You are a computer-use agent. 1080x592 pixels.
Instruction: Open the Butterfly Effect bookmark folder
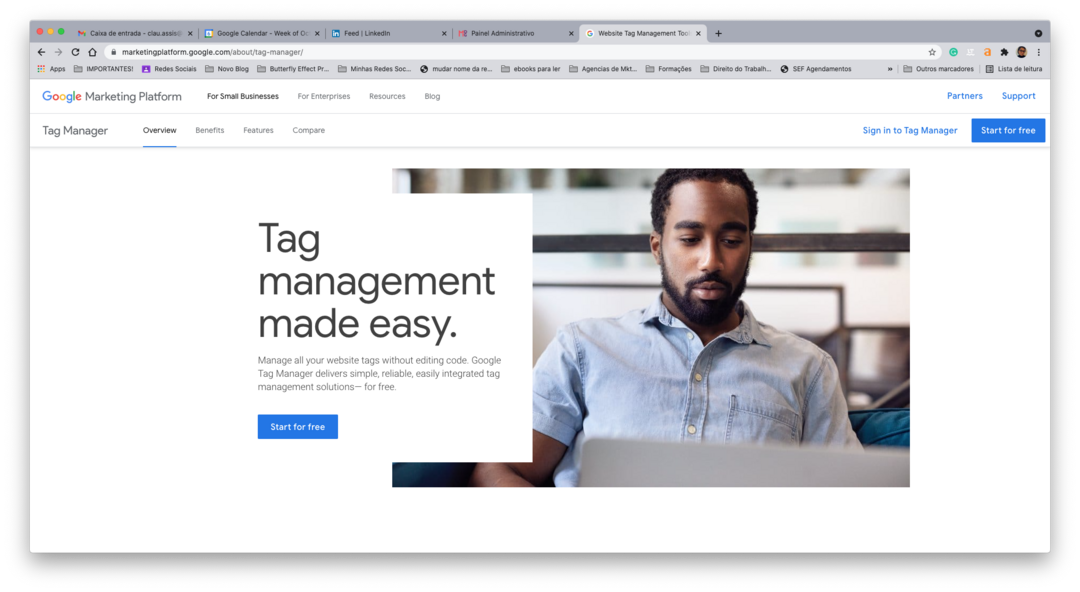pos(293,69)
